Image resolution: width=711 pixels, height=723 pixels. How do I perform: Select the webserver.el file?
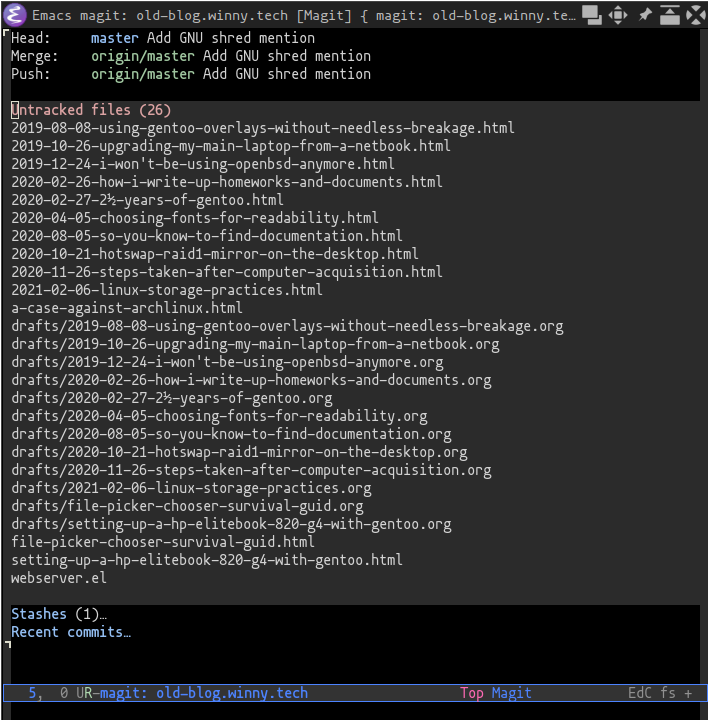click(59, 578)
